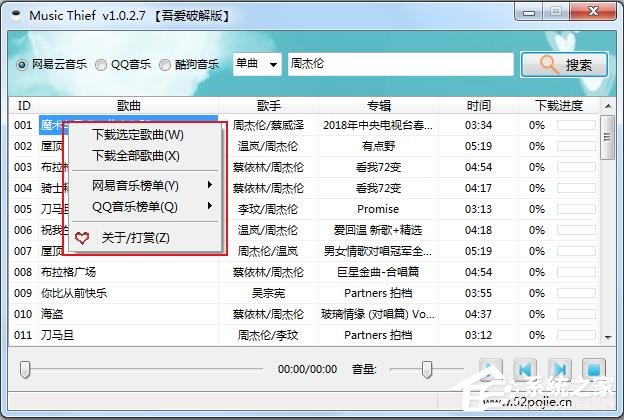Click artist cell 周杰伦/温岚
The height and width of the screenshot is (420, 624).
[268, 251]
